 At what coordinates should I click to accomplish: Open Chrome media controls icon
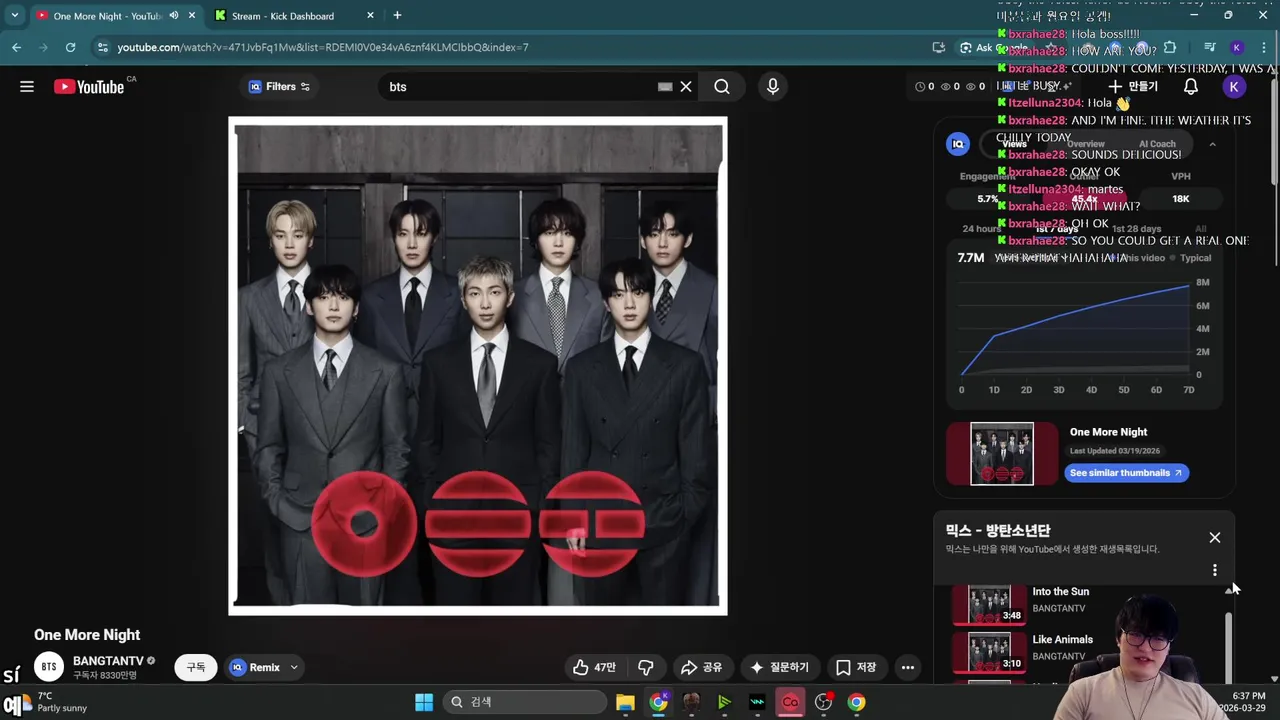coord(1209,47)
